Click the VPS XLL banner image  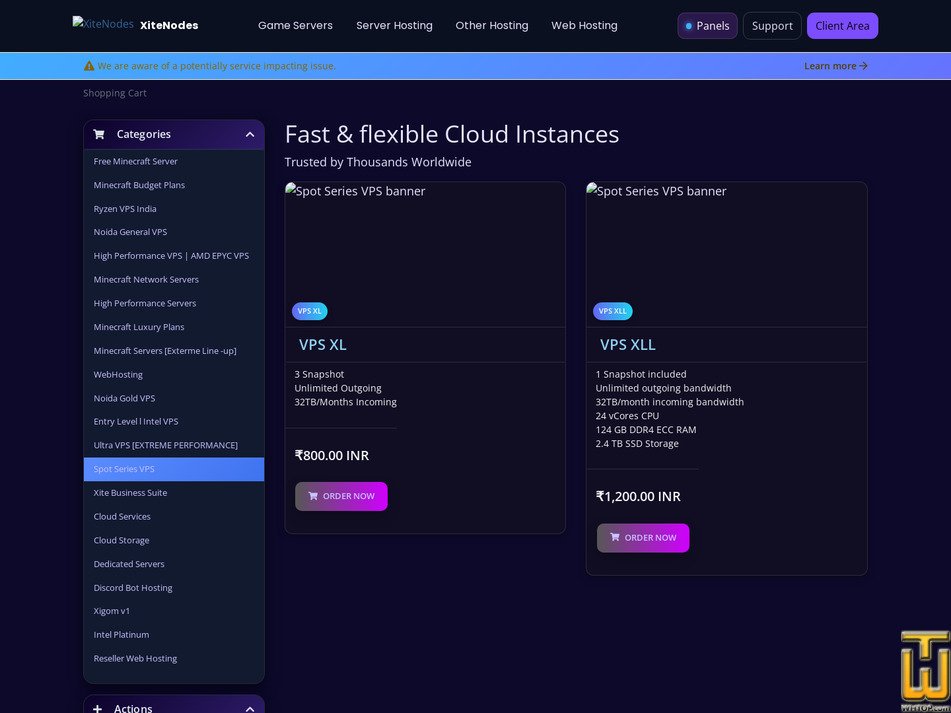(x=727, y=254)
